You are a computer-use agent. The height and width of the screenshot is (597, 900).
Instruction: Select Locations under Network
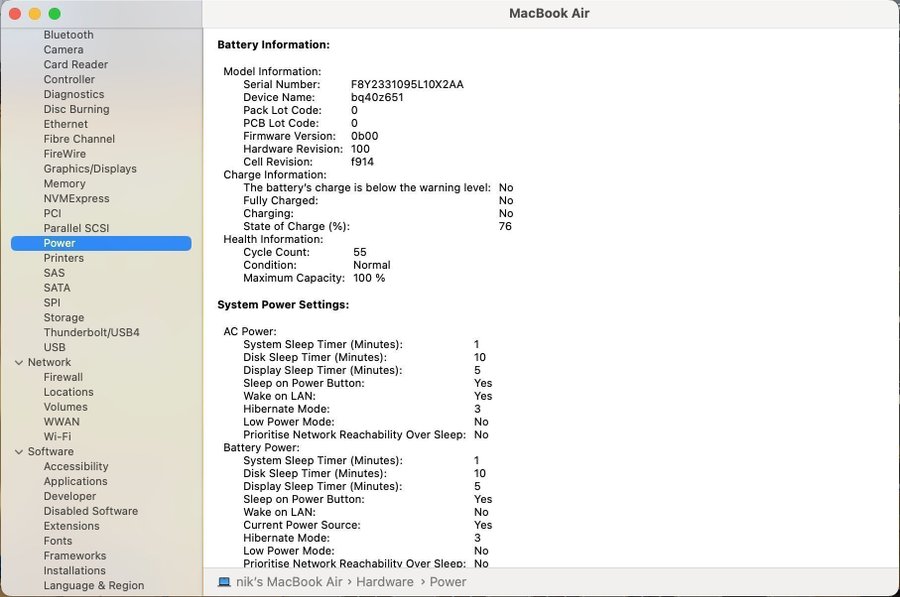pos(68,393)
